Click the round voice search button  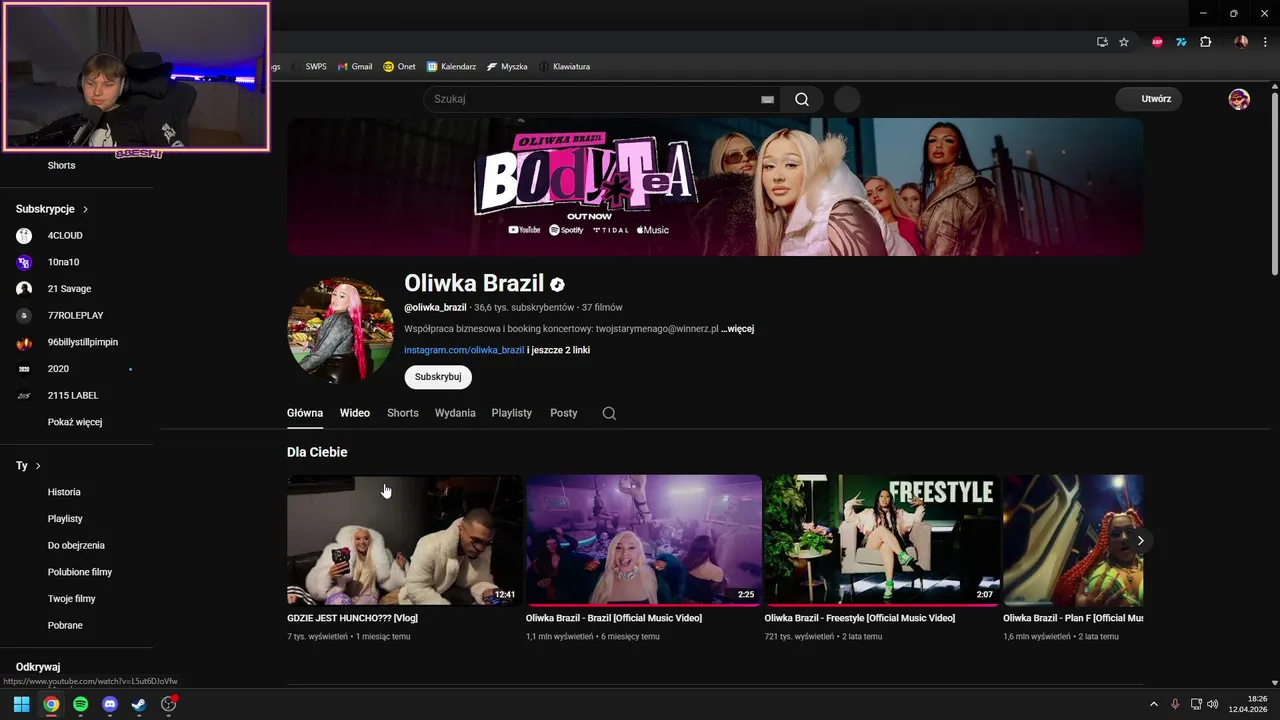pyautogui.click(x=847, y=99)
